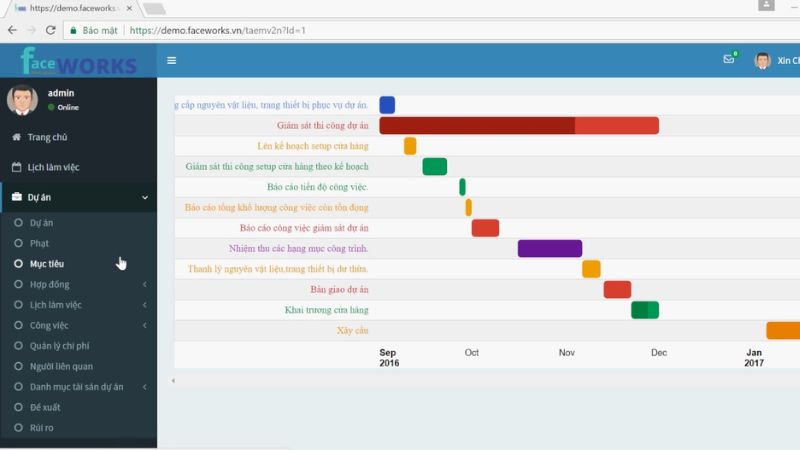This screenshot has width=800, height=450.
Task: Click the FaceWorks logo
Action: [x=78, y=62]
